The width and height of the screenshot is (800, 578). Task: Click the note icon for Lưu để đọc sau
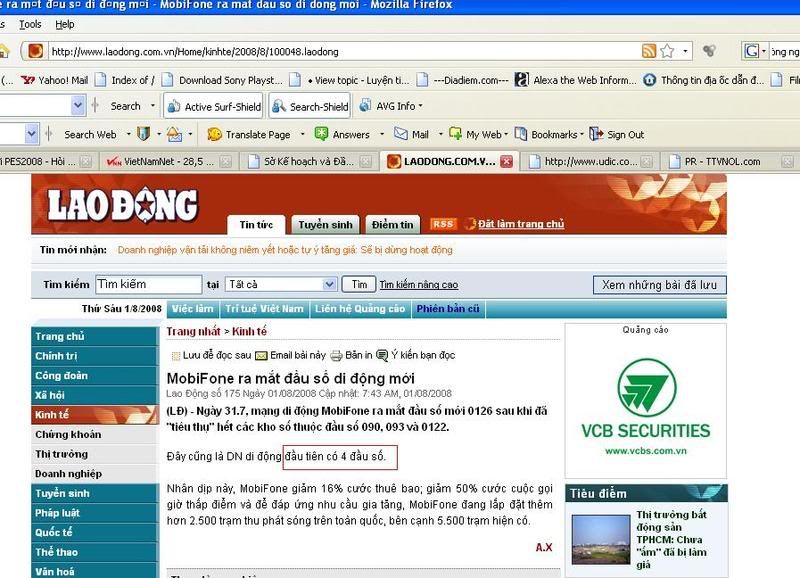(x=176, y=356)
